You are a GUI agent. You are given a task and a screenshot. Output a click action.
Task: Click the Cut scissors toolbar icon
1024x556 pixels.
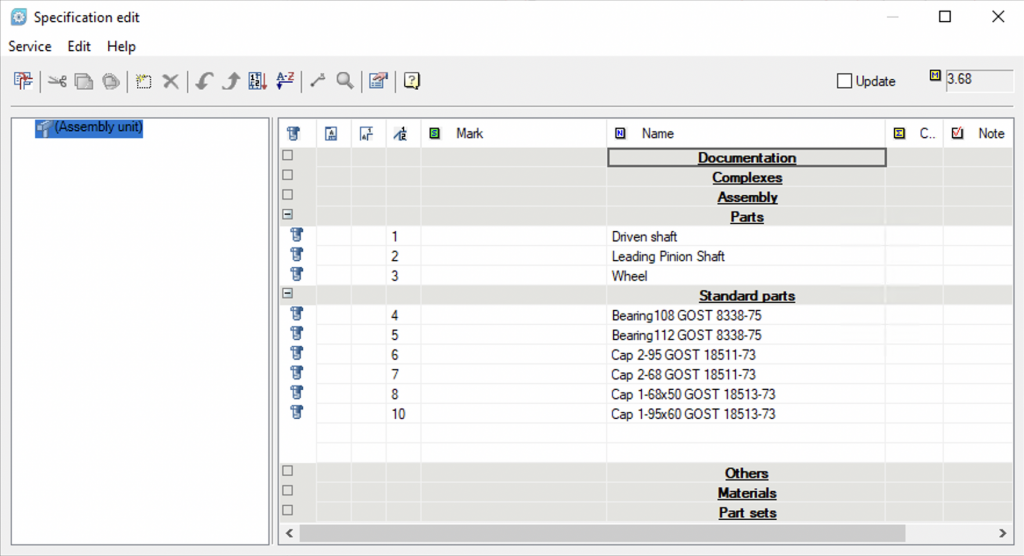tap(57, 81)
